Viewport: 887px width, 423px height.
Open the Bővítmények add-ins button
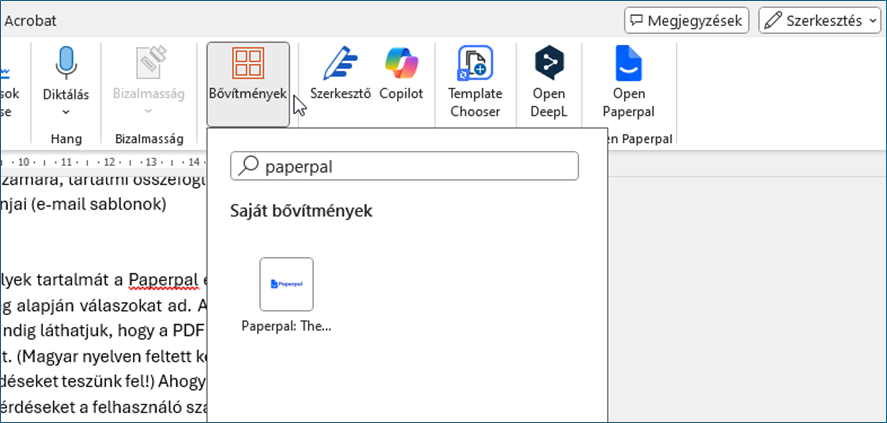[248, 84]
